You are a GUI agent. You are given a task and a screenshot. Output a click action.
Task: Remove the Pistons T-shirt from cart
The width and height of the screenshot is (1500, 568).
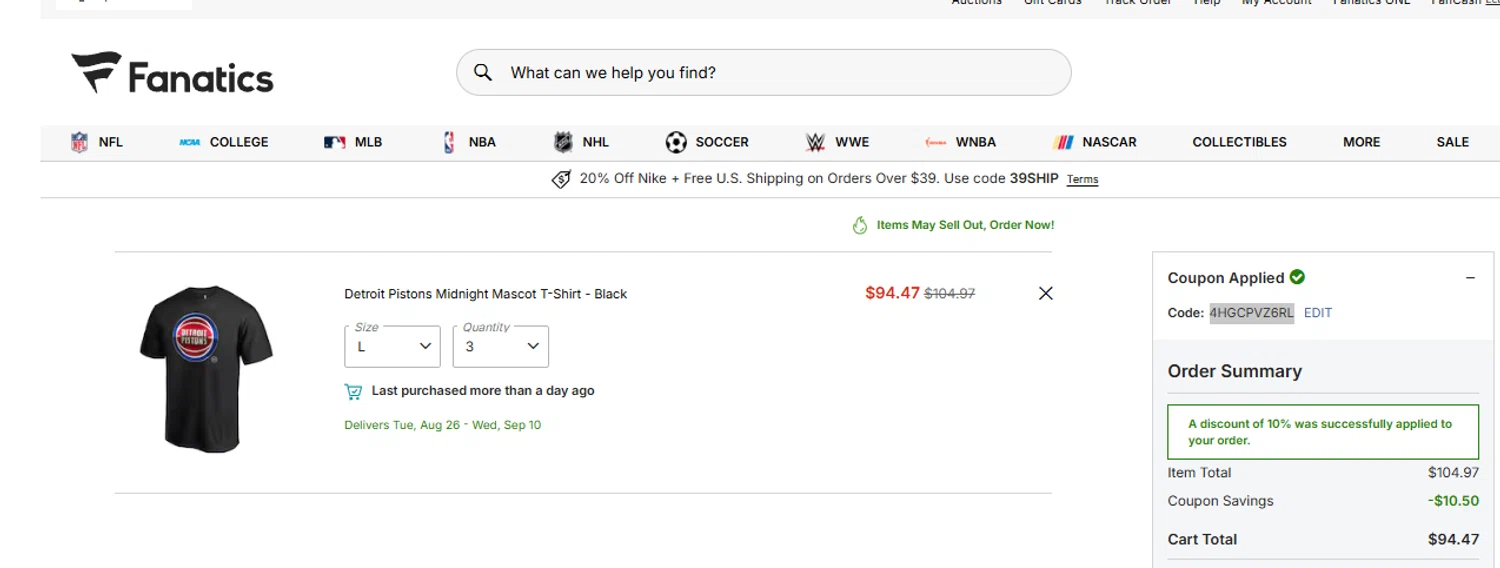[1046, 293]
